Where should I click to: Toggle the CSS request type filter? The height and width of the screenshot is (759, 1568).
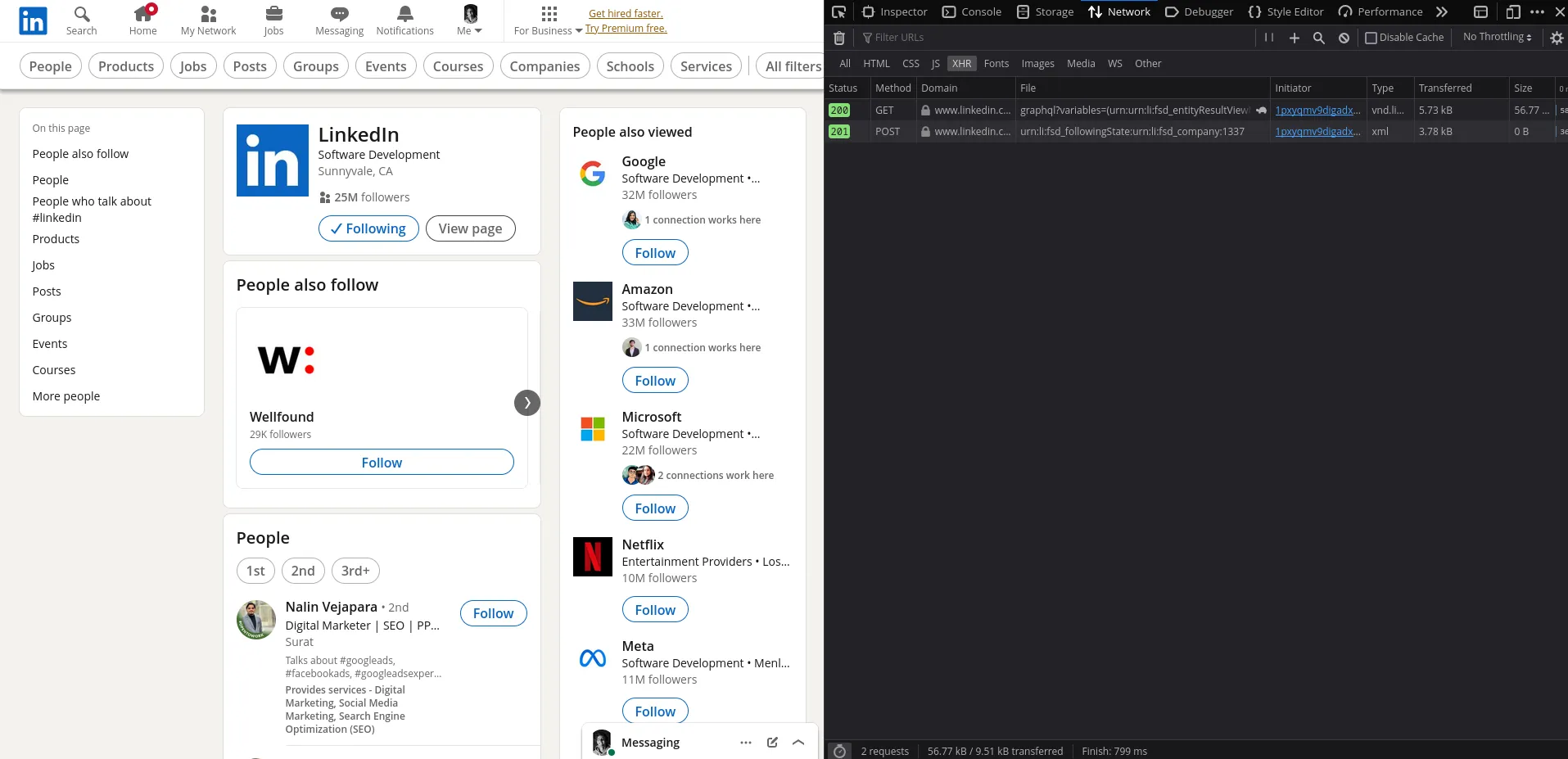[911, 64]
